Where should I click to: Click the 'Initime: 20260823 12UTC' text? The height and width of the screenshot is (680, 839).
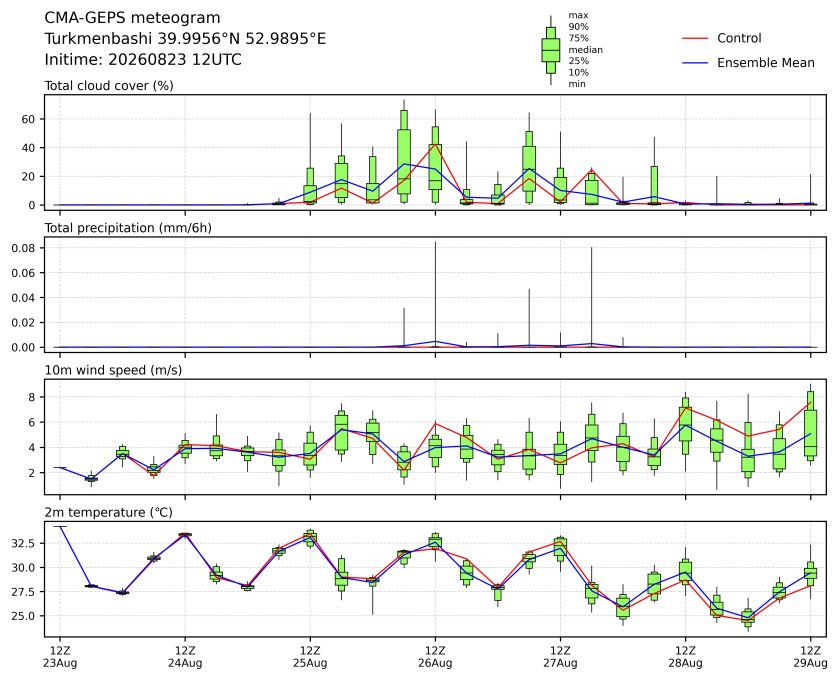[x=143, y=59]
